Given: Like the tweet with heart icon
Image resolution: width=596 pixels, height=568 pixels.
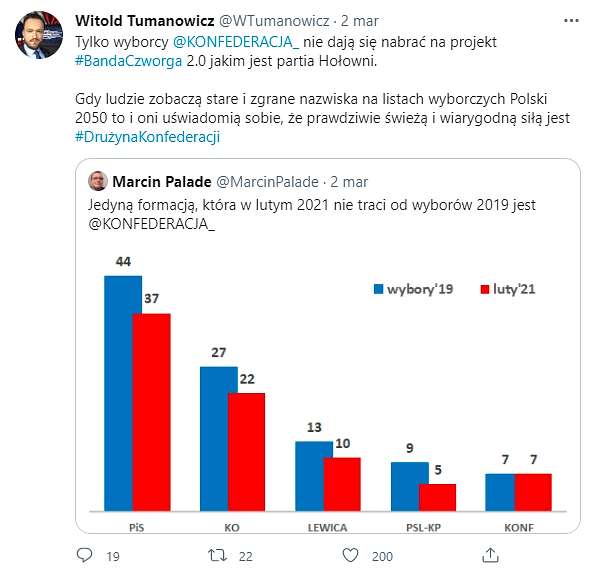Looking at the screenshot, I should pos(350,555).
